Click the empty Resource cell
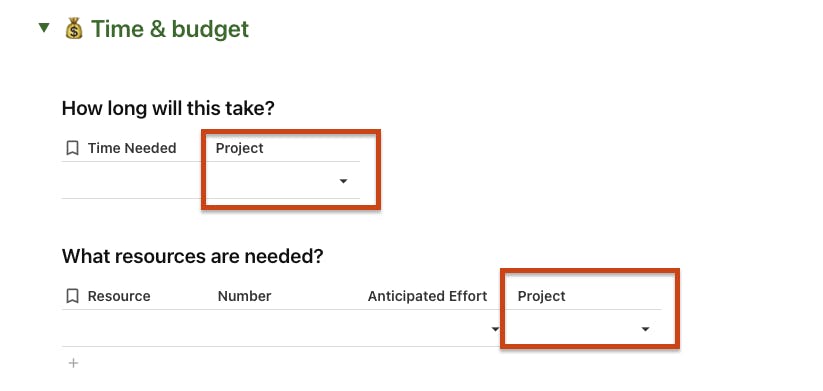 [x=134, y=328]
